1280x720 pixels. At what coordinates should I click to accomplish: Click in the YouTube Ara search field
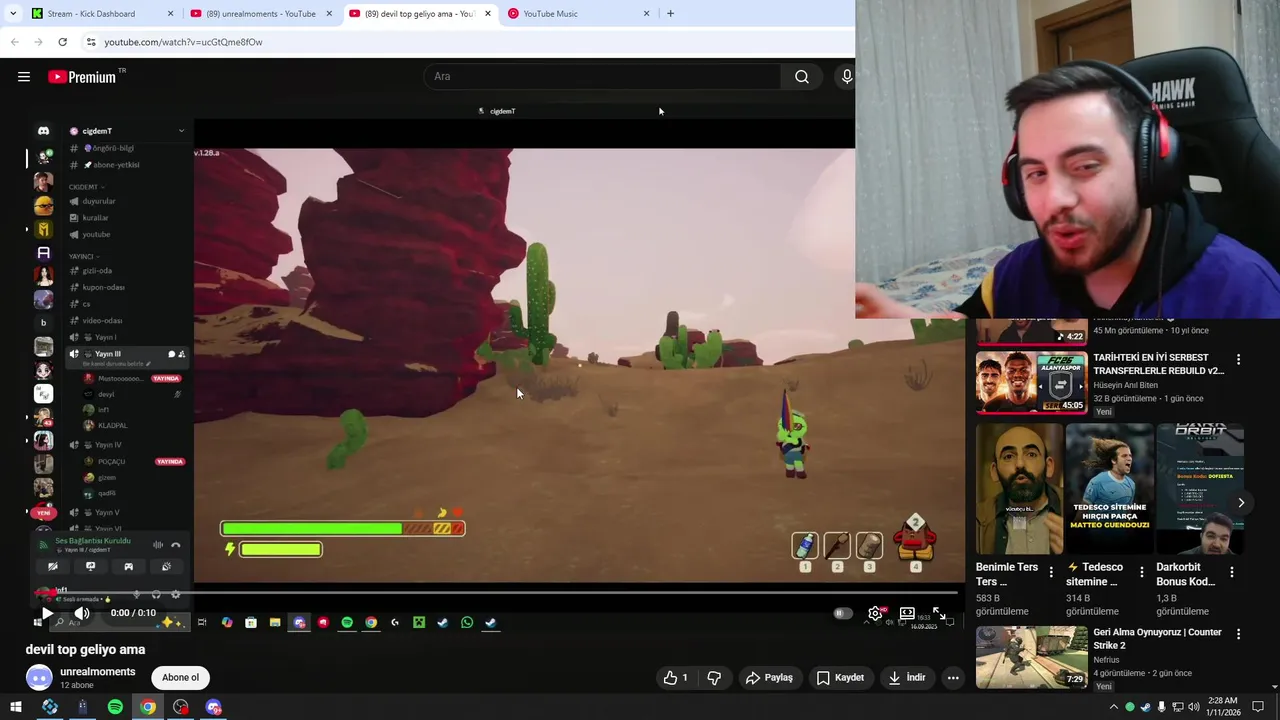(x=603, y=77)
